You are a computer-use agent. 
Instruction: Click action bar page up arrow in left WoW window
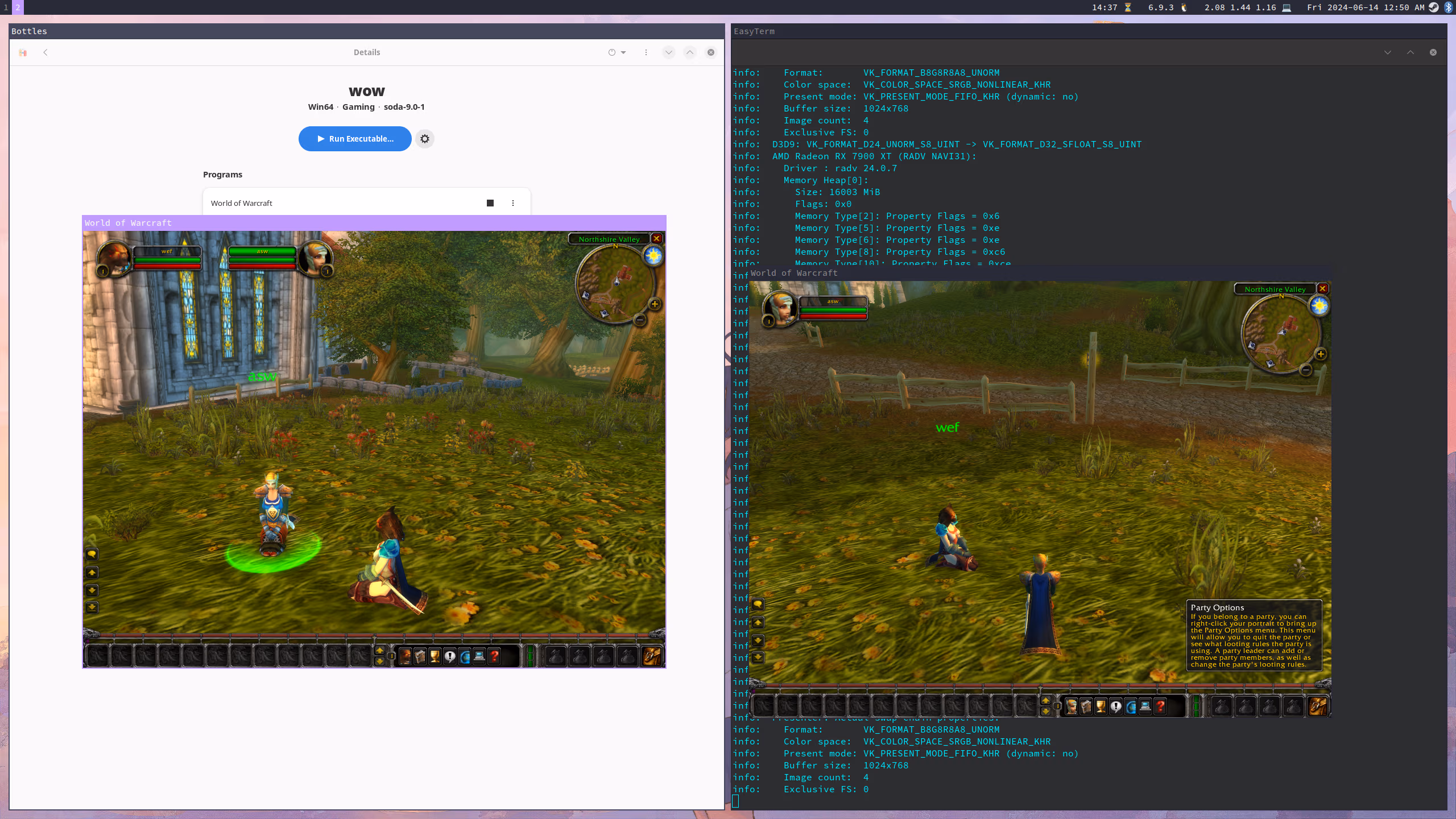(x=380, y=651)
